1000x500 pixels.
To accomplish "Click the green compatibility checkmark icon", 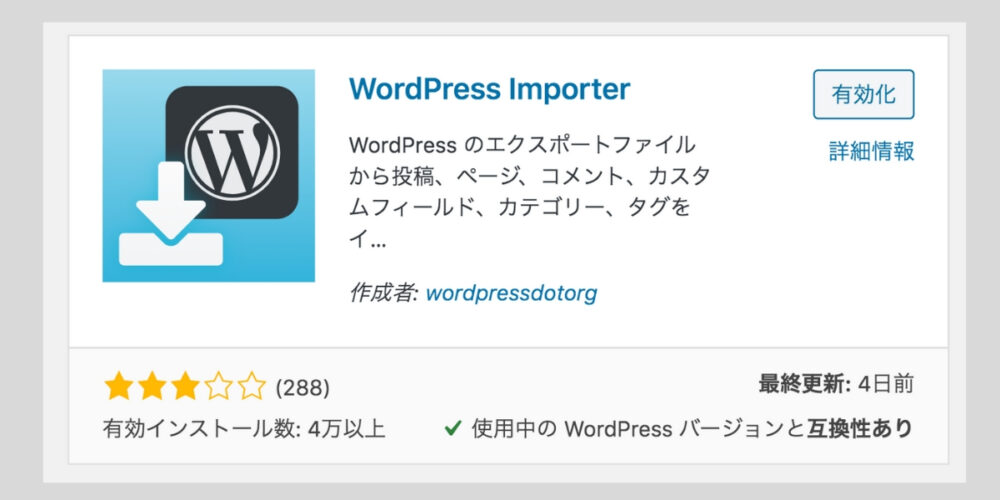I will tap(452, 429).
